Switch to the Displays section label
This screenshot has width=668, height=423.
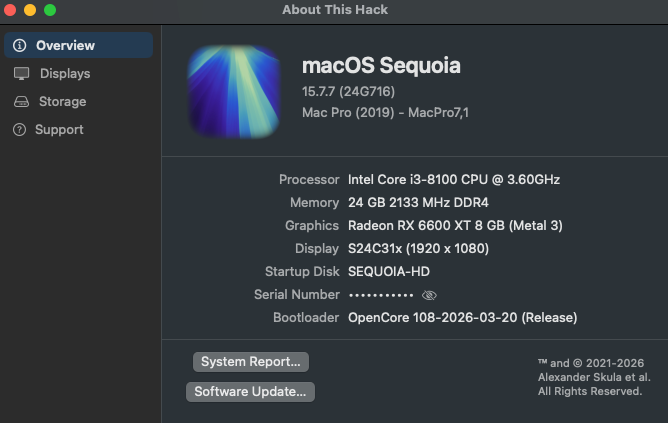(x=65, y=73)
